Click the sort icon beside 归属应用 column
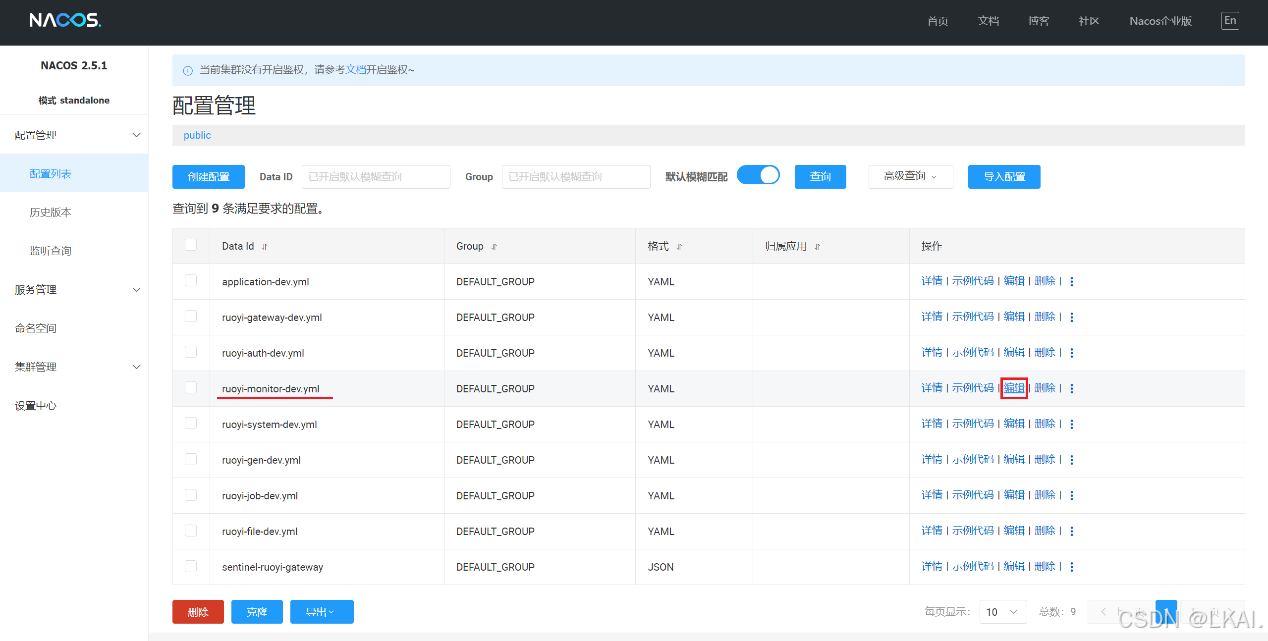This screenshot has height=641, width=1268. click(x=817, y=246)
